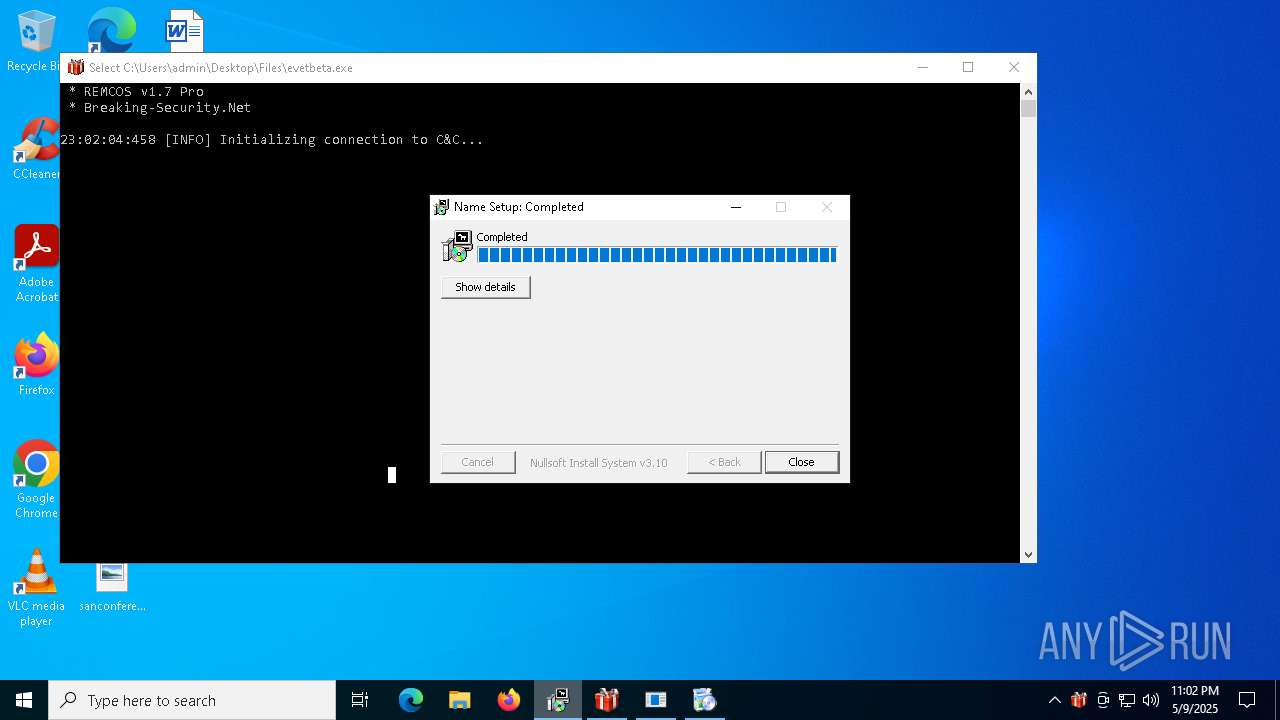
Task: Select the sanconfere... image file on the desktop
Action: 112,587
